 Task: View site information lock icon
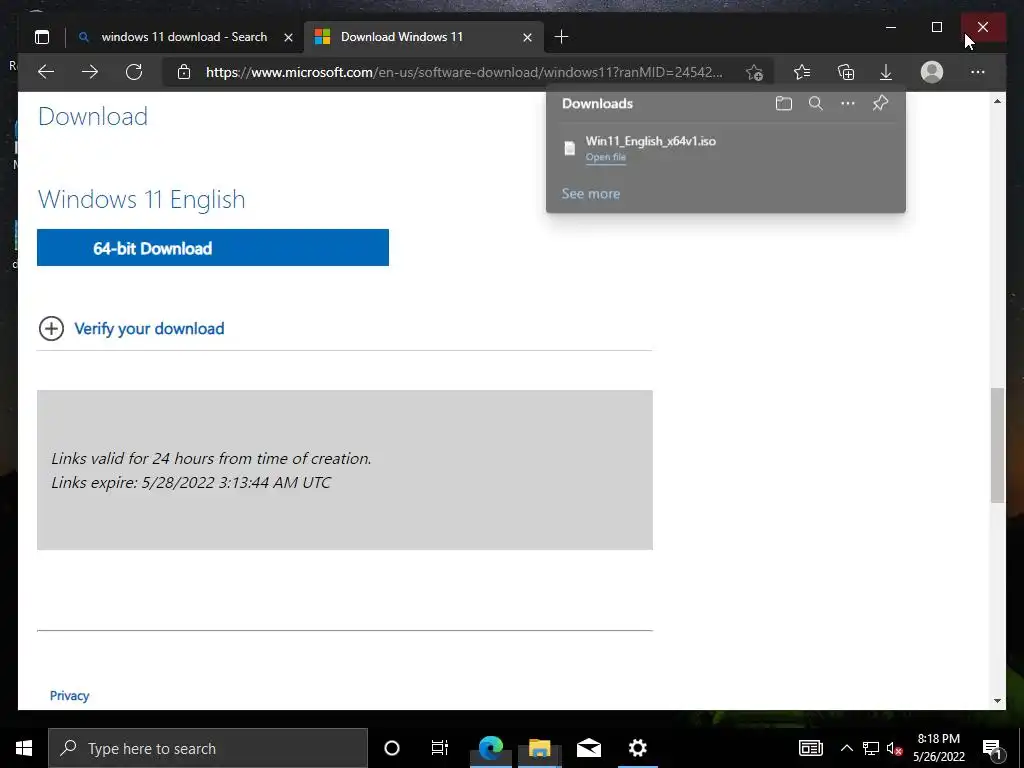tap(184, 72)
